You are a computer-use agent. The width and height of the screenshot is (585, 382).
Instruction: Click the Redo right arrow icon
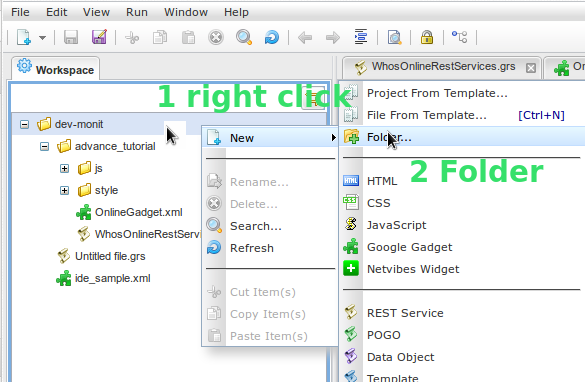[333, 38]
